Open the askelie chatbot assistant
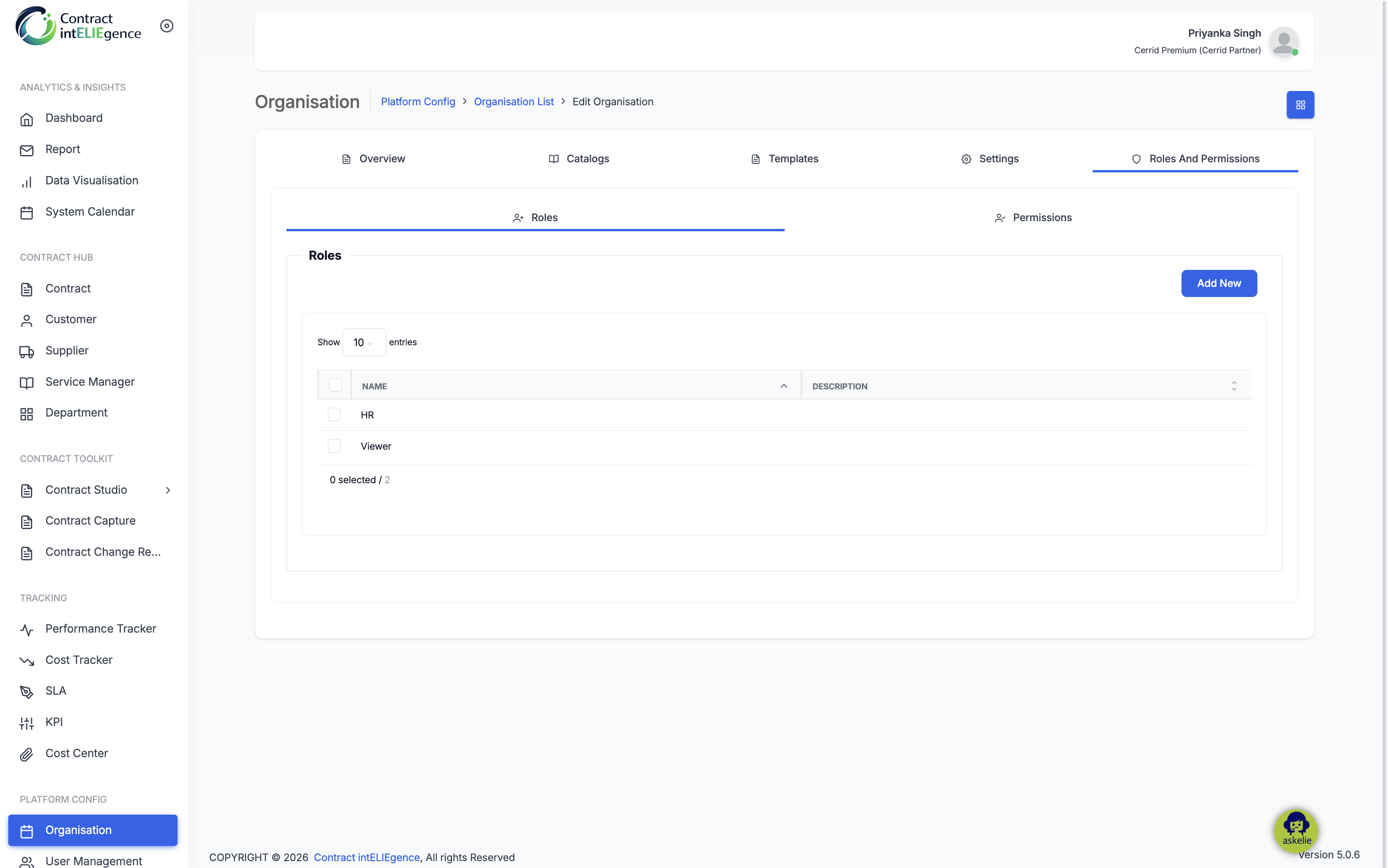The image size is (1388, 868). [1296, 830]
